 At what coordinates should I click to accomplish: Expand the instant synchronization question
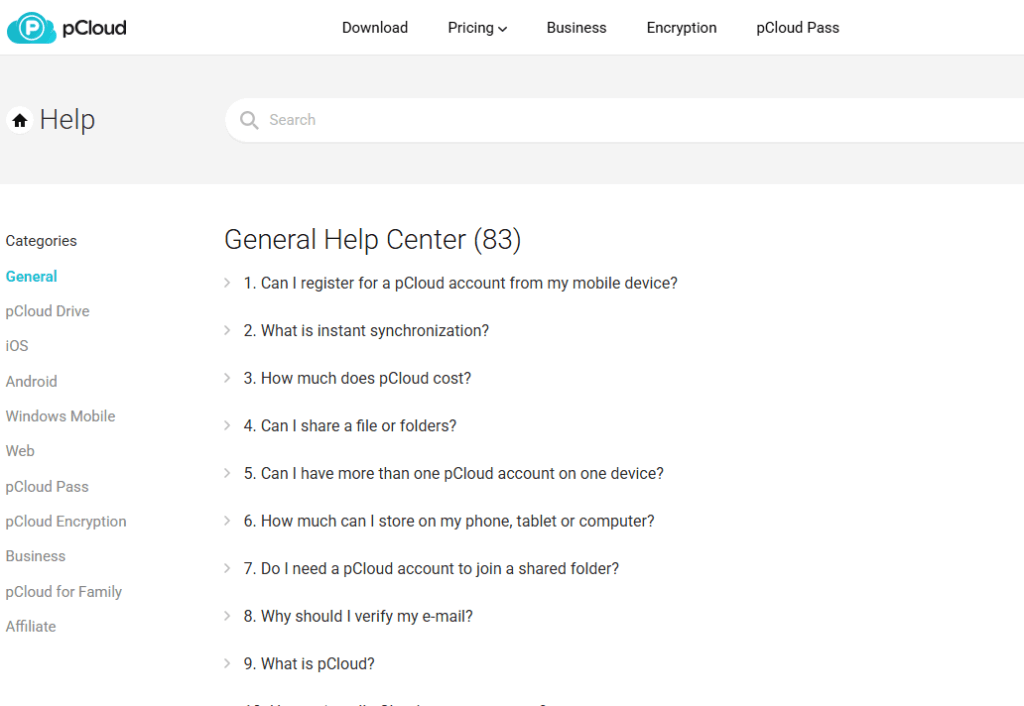point(366,330)
